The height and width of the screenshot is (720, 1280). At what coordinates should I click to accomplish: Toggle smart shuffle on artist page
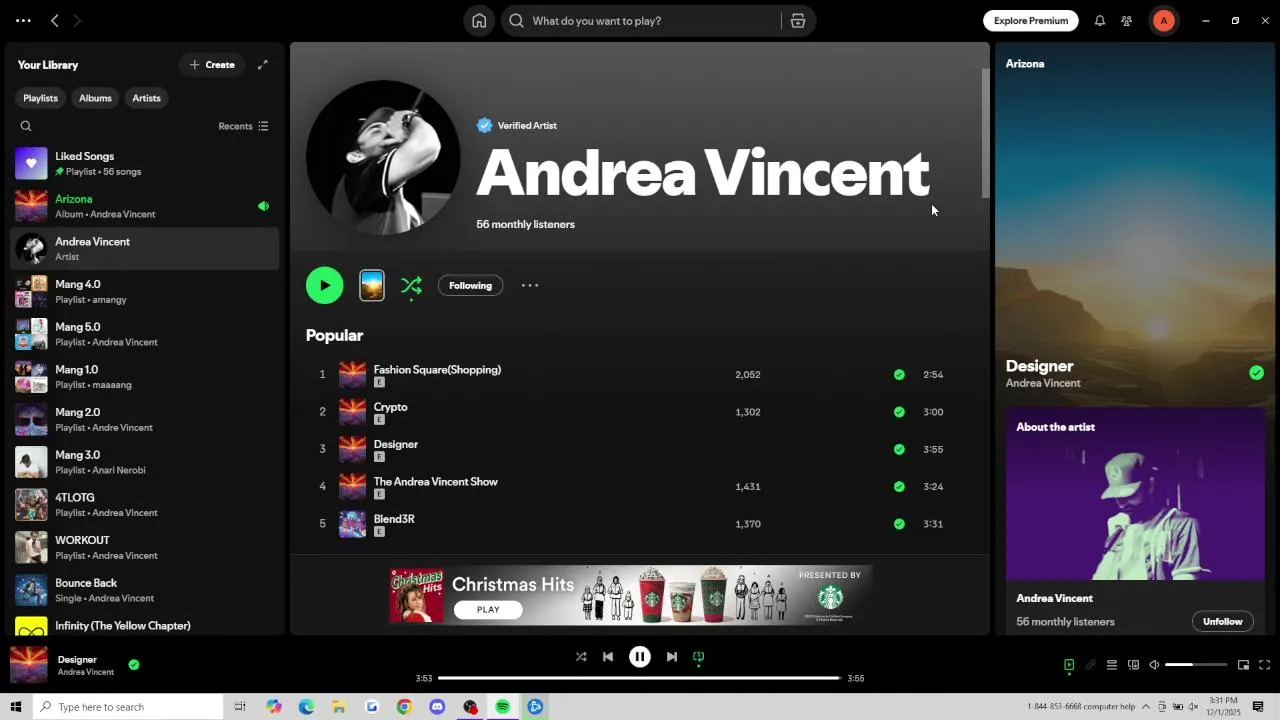coord(411,286)
